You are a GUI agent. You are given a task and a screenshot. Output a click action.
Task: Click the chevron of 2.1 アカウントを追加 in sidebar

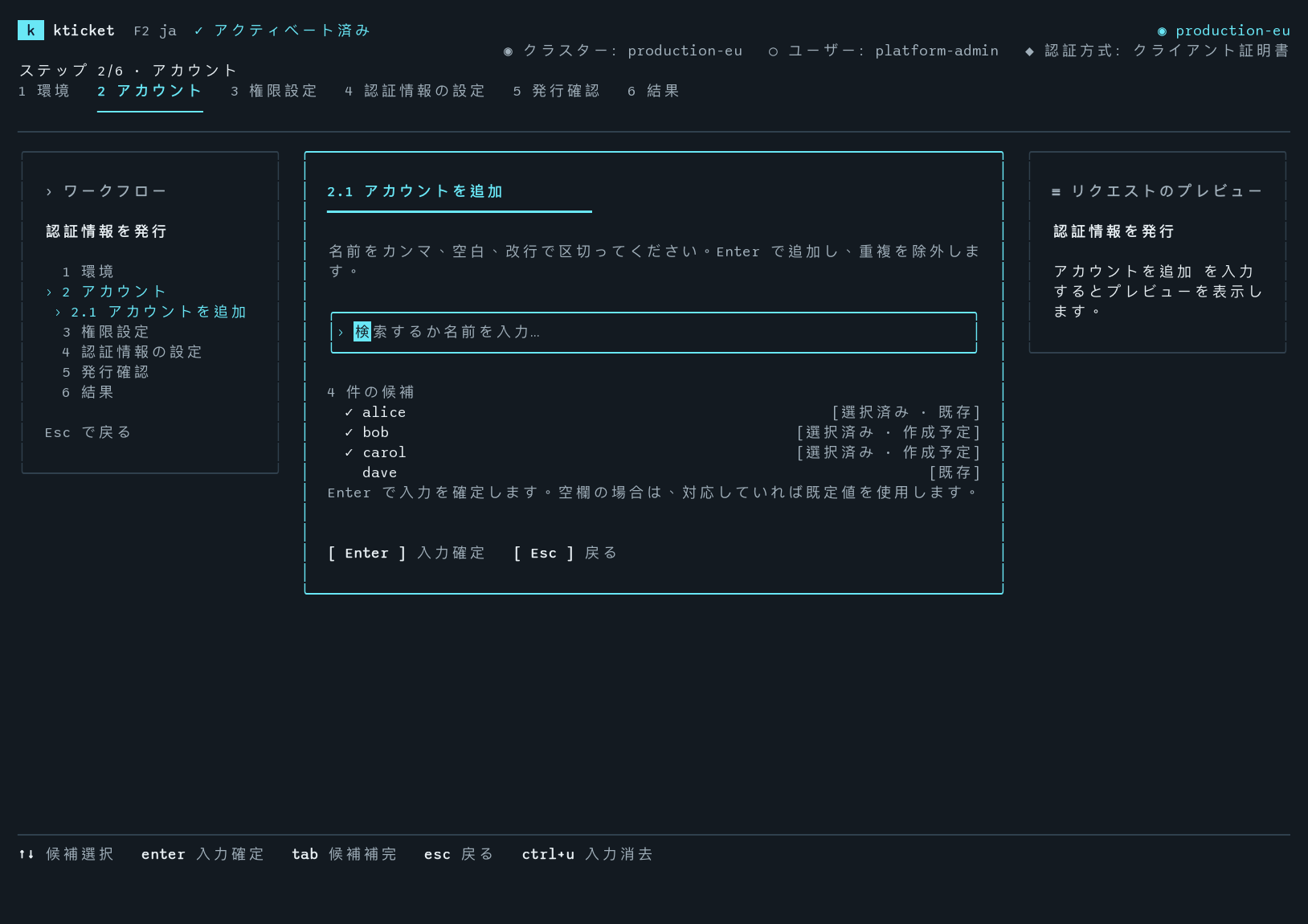tap(58, 312)
